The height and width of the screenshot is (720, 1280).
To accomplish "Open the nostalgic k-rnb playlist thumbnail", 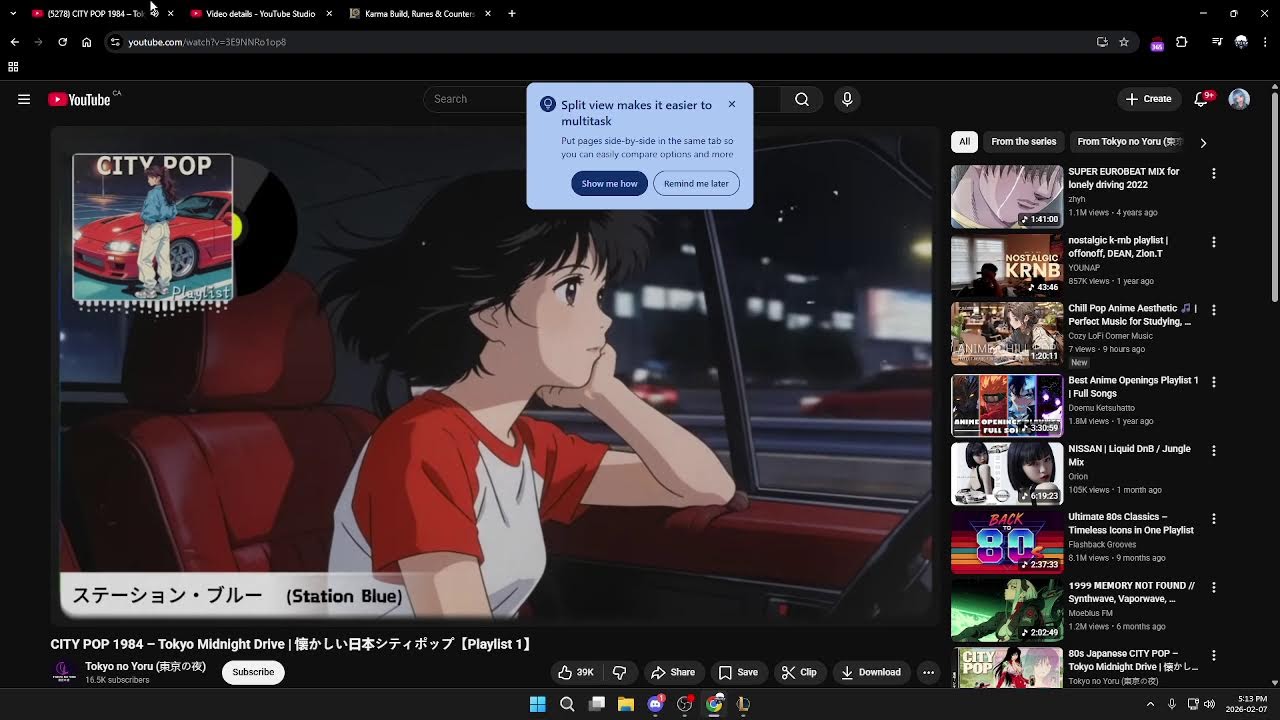I will [x=1007, y=265].
